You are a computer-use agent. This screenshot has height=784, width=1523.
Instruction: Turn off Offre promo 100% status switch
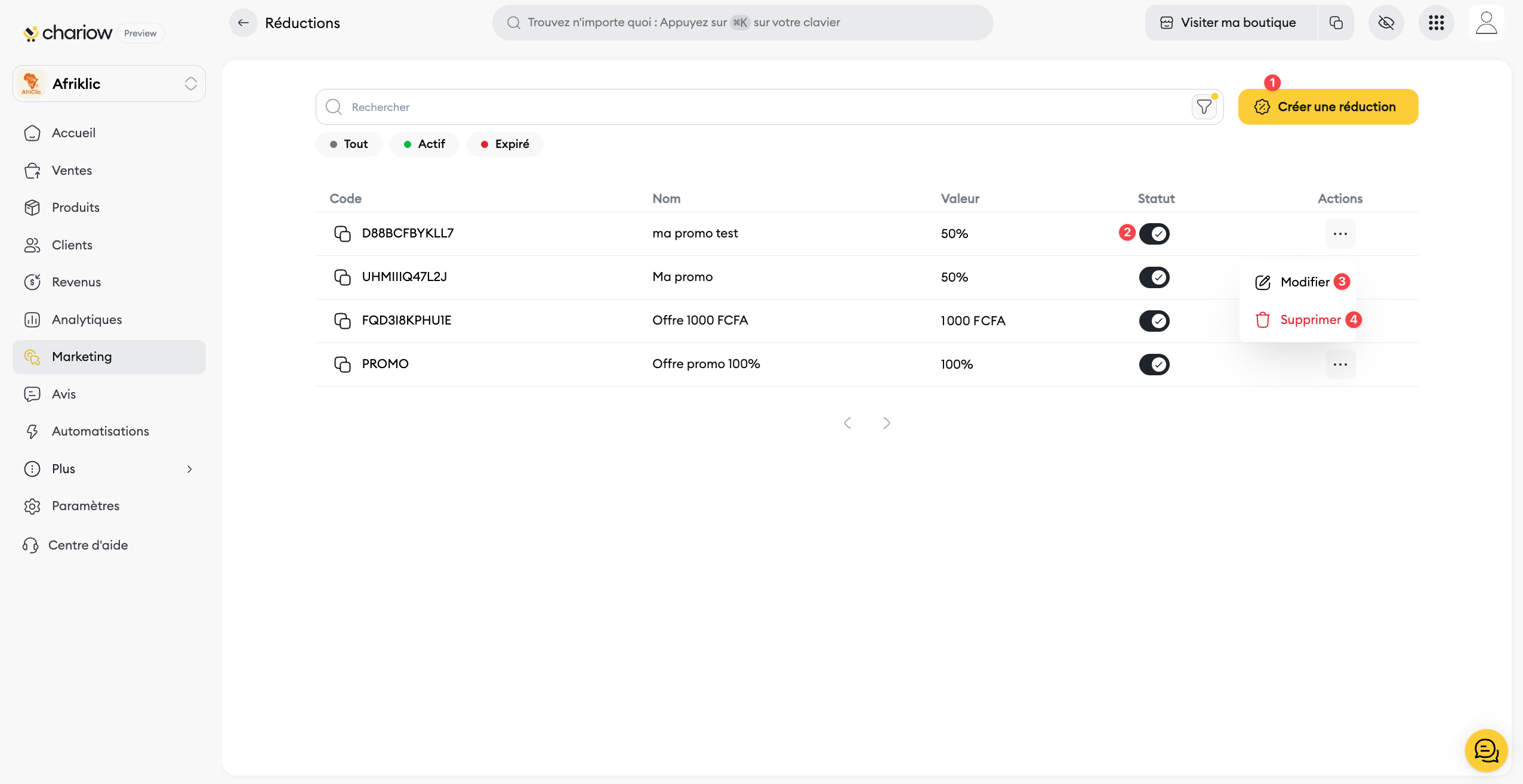tap(1154, 364)
